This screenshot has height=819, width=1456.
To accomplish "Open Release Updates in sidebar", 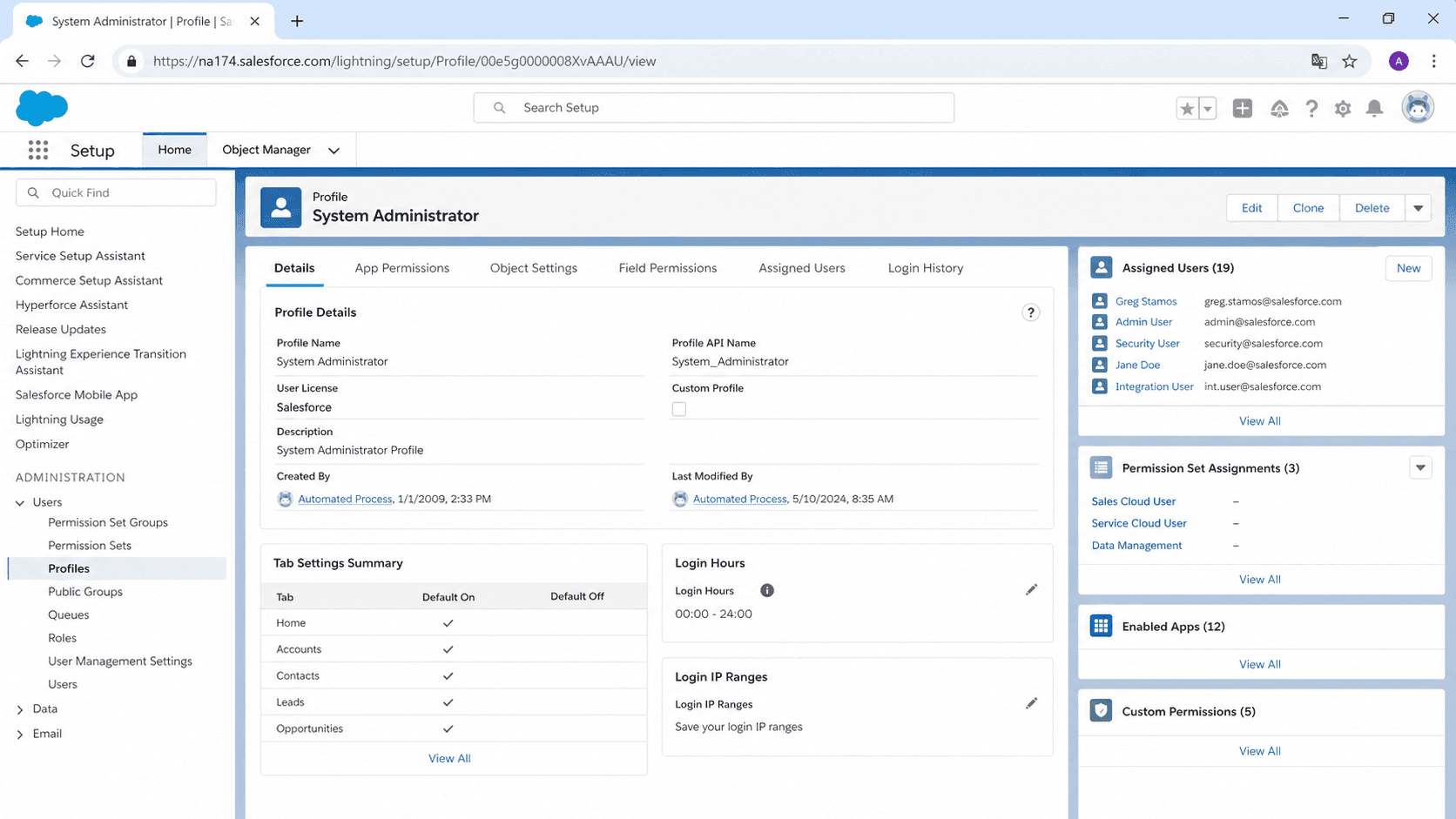I will 60,329.
